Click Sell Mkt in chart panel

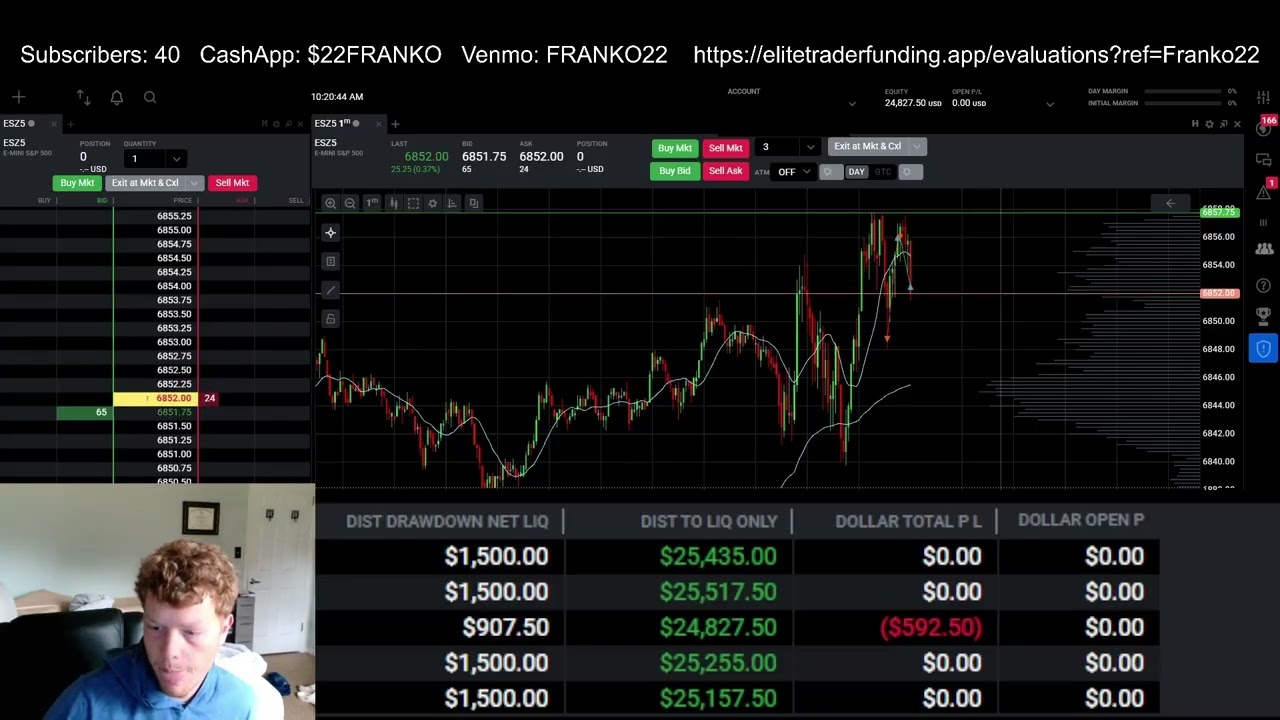click(725, 148)
